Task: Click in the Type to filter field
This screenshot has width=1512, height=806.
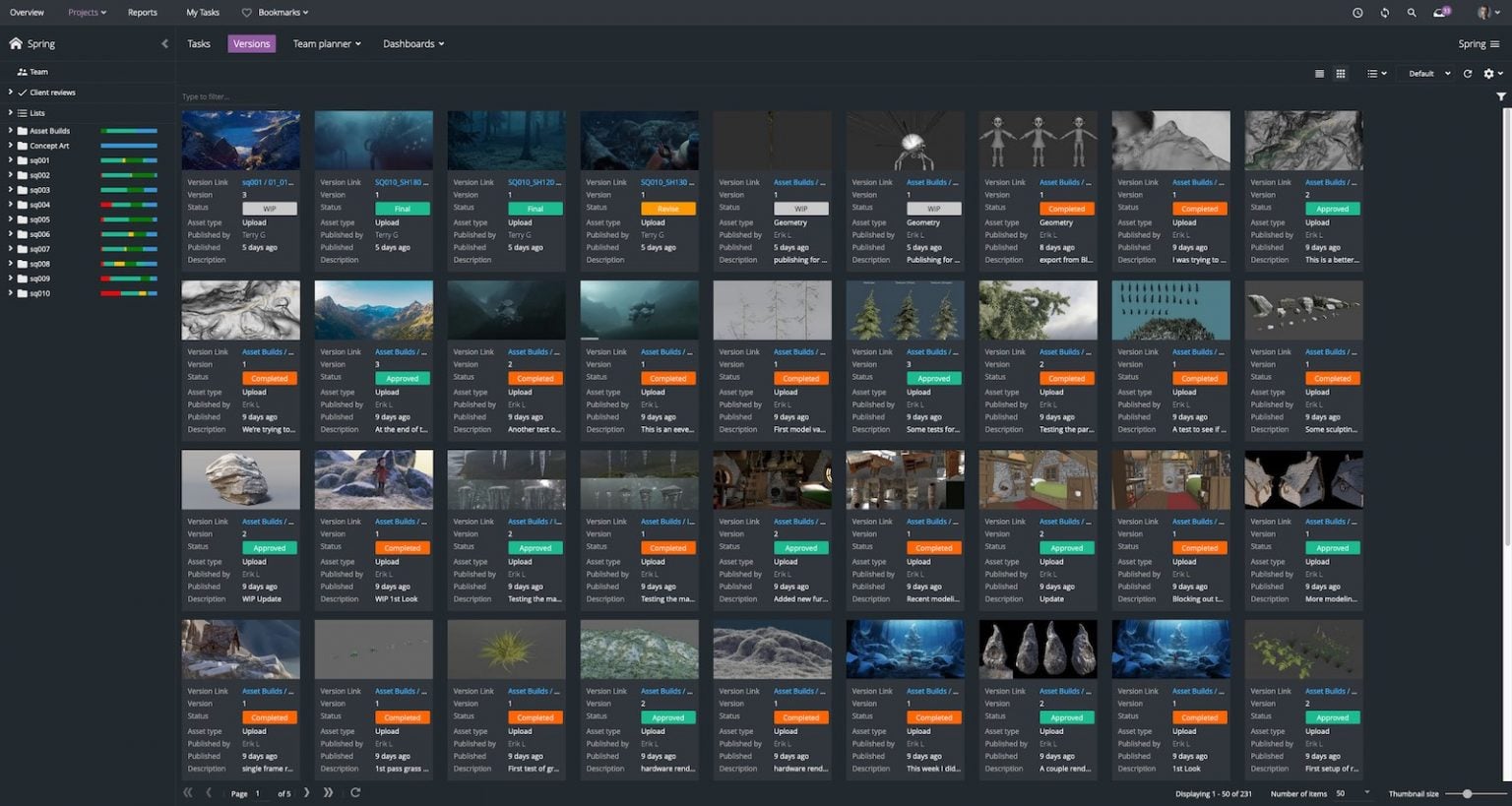Action: click(295, 96)
